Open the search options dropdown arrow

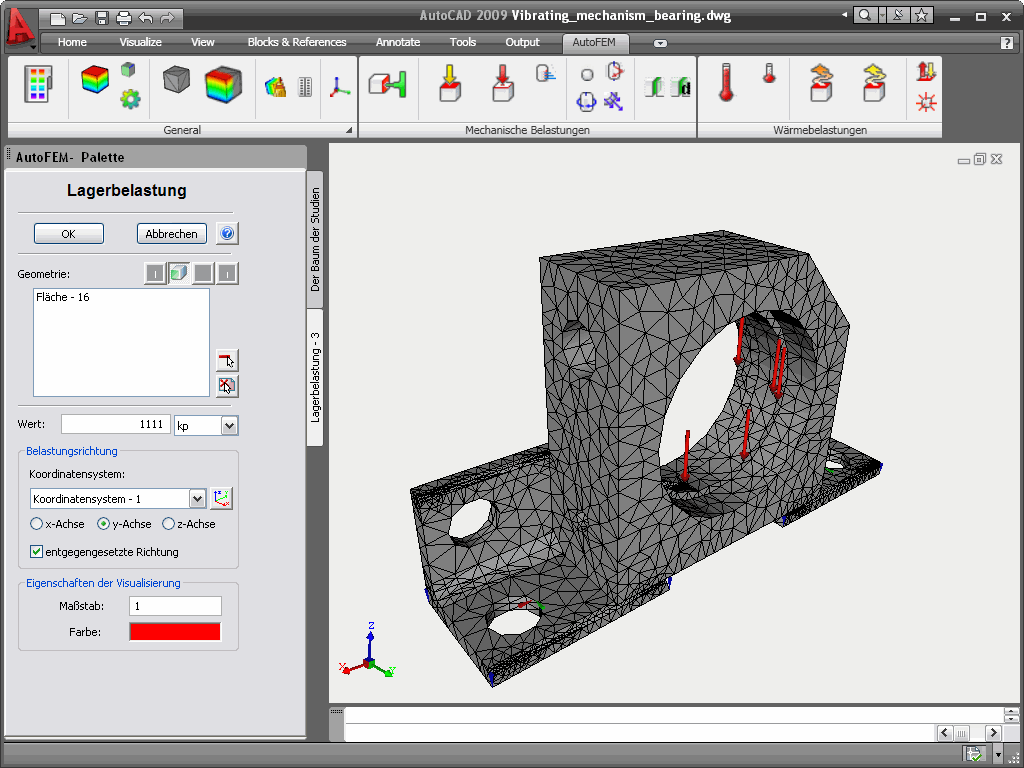click(882, 16)
